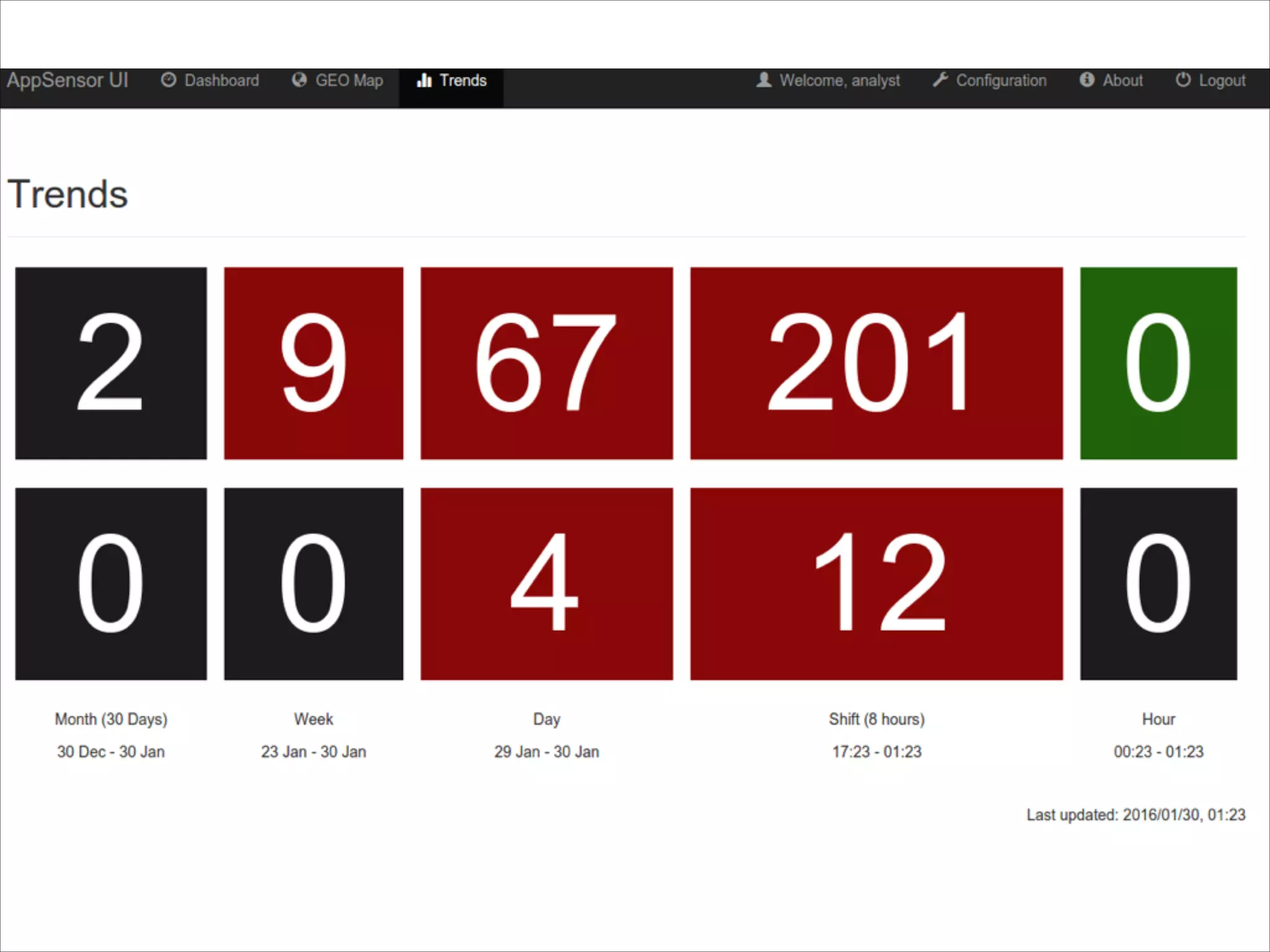This screenshot has width=1270, height=952.
Task: Click the Logout power icon
Action: pos(1183,80)
